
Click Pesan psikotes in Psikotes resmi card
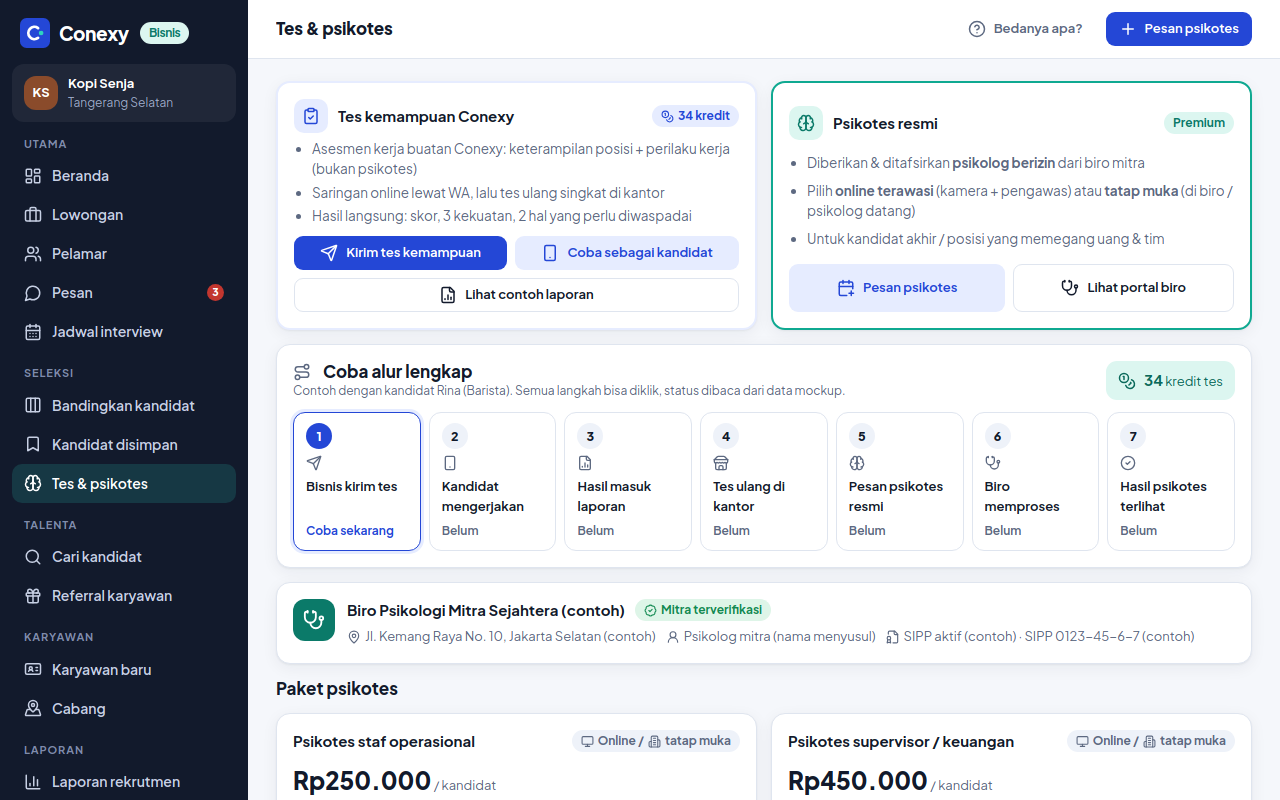click(x=897, y=288)
